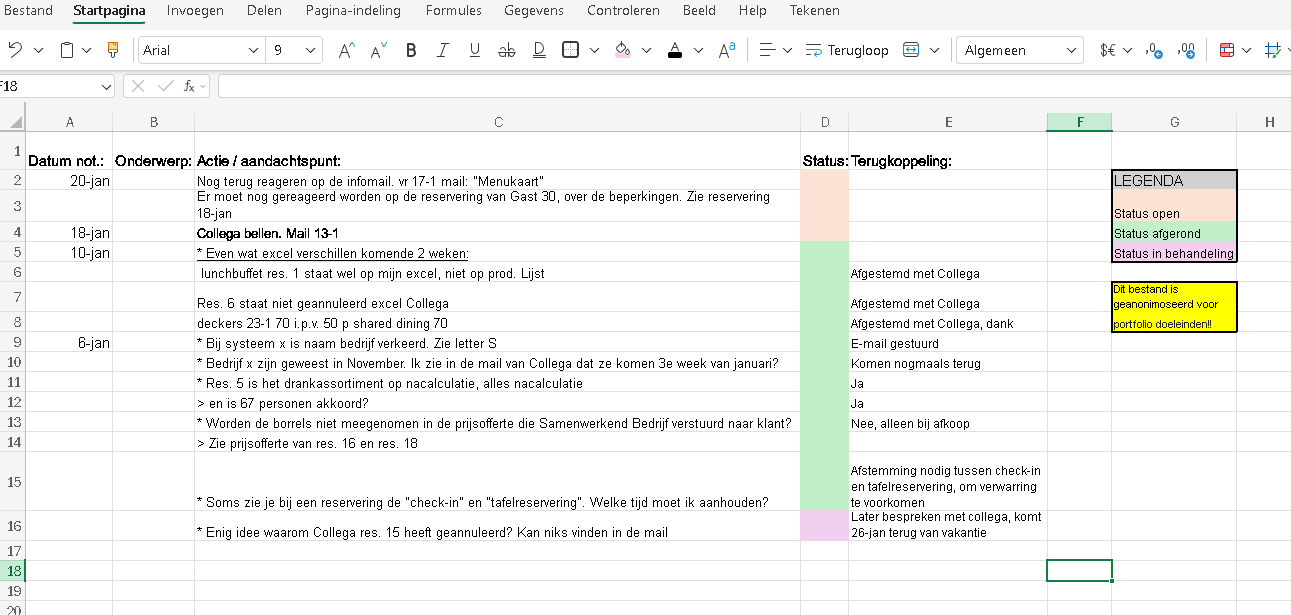
Task: Toggle Strikethrough formatting
Action: coord(506,50)
